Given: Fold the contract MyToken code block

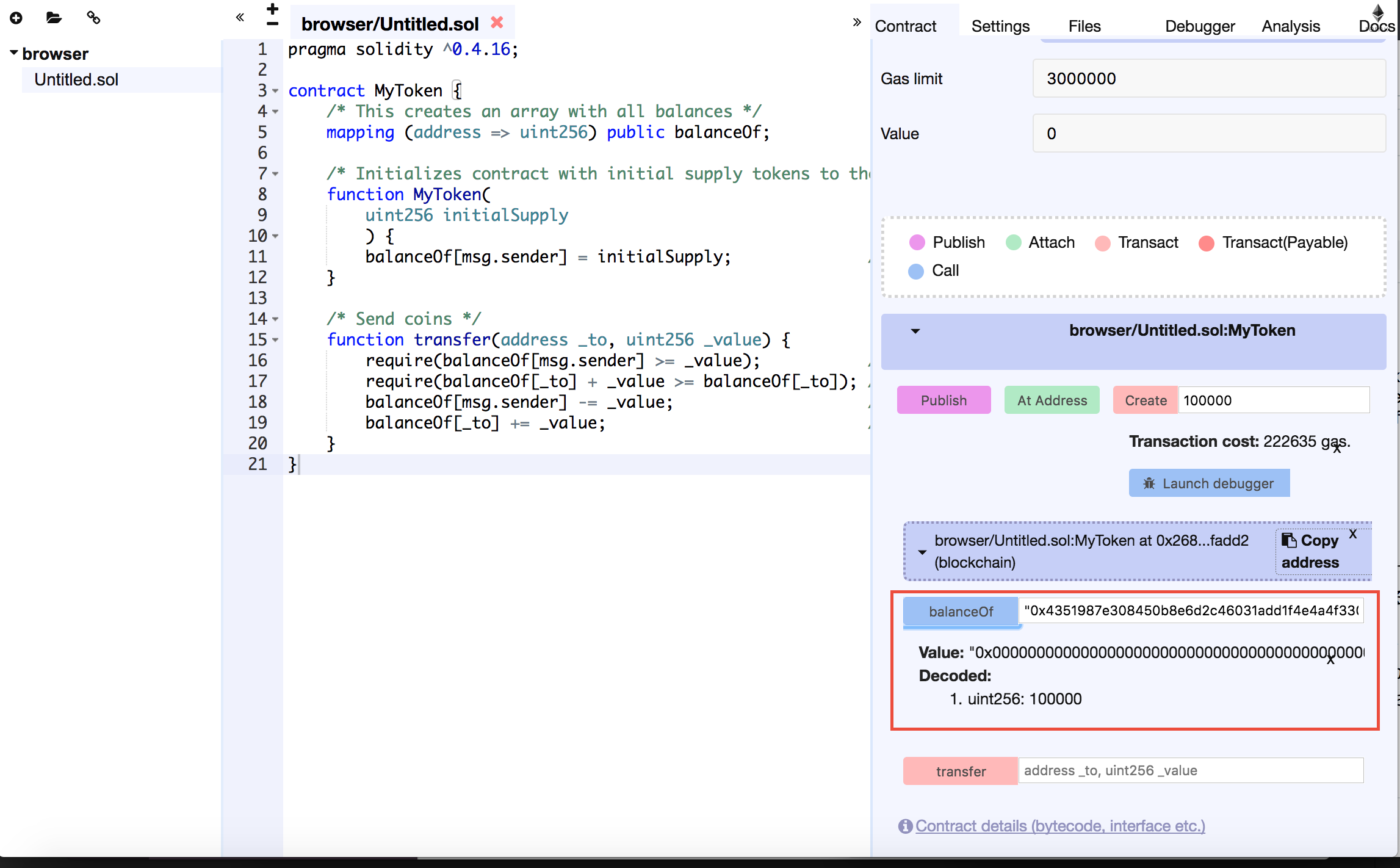Looking at the screenshot, I should coord(275,91).
